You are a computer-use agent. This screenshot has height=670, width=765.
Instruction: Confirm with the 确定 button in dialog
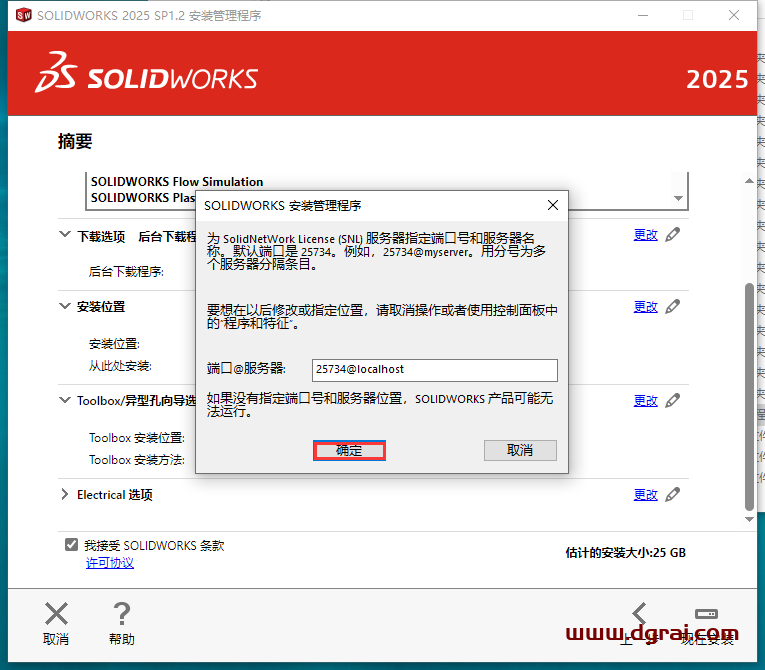pyautogui.click(x=349, y=450)
